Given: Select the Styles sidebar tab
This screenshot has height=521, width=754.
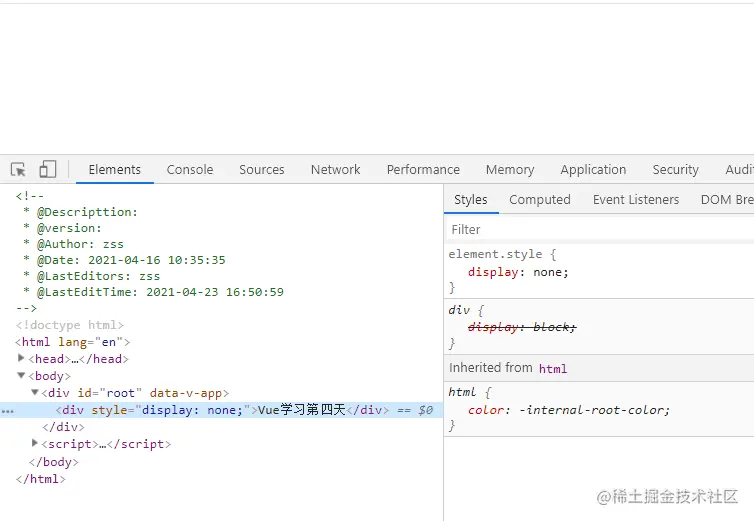Looking at the screenshot, I should click(x=471, y=200).
